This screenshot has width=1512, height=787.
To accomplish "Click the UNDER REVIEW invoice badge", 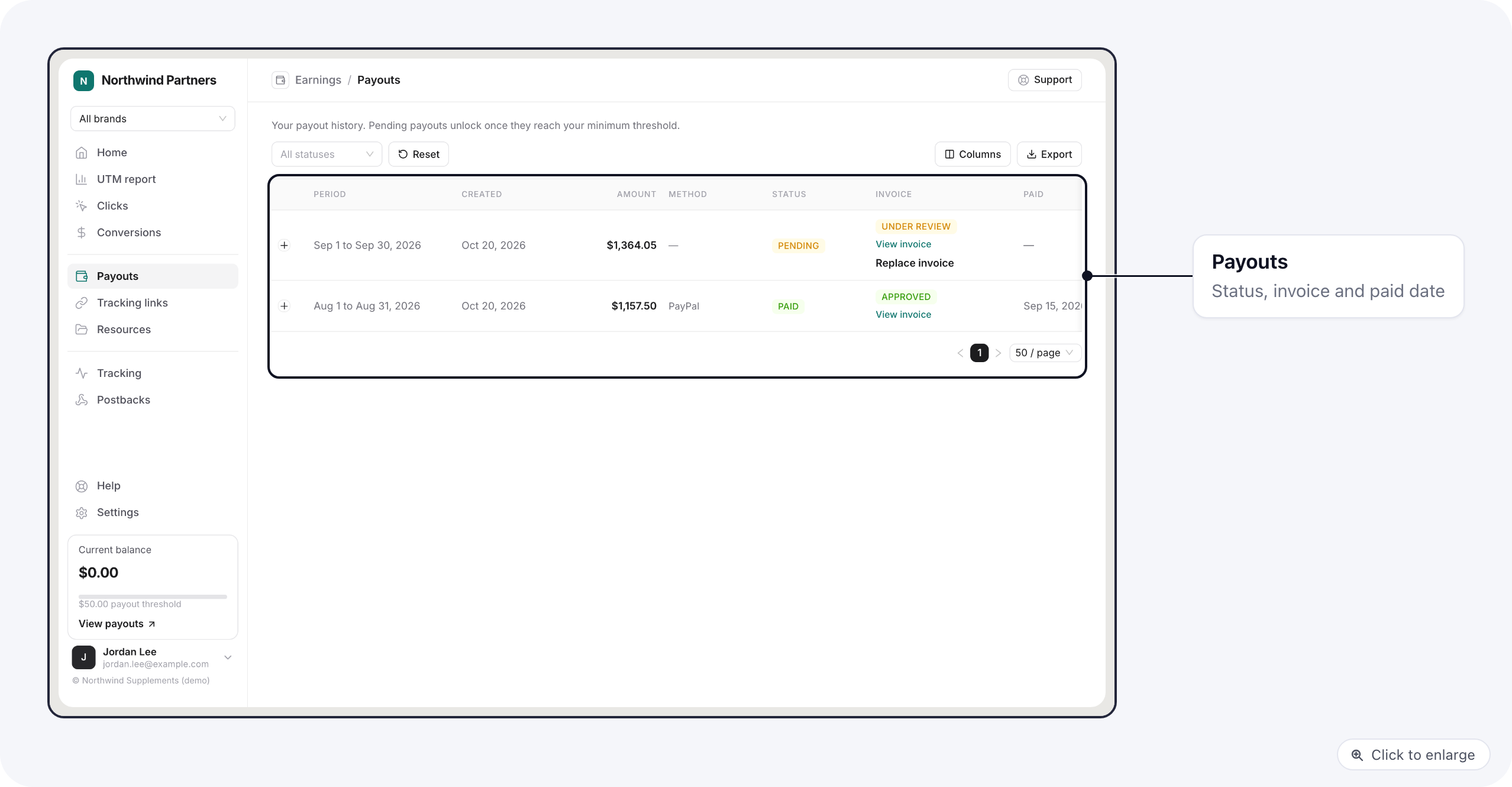I will tap(916, 227).
